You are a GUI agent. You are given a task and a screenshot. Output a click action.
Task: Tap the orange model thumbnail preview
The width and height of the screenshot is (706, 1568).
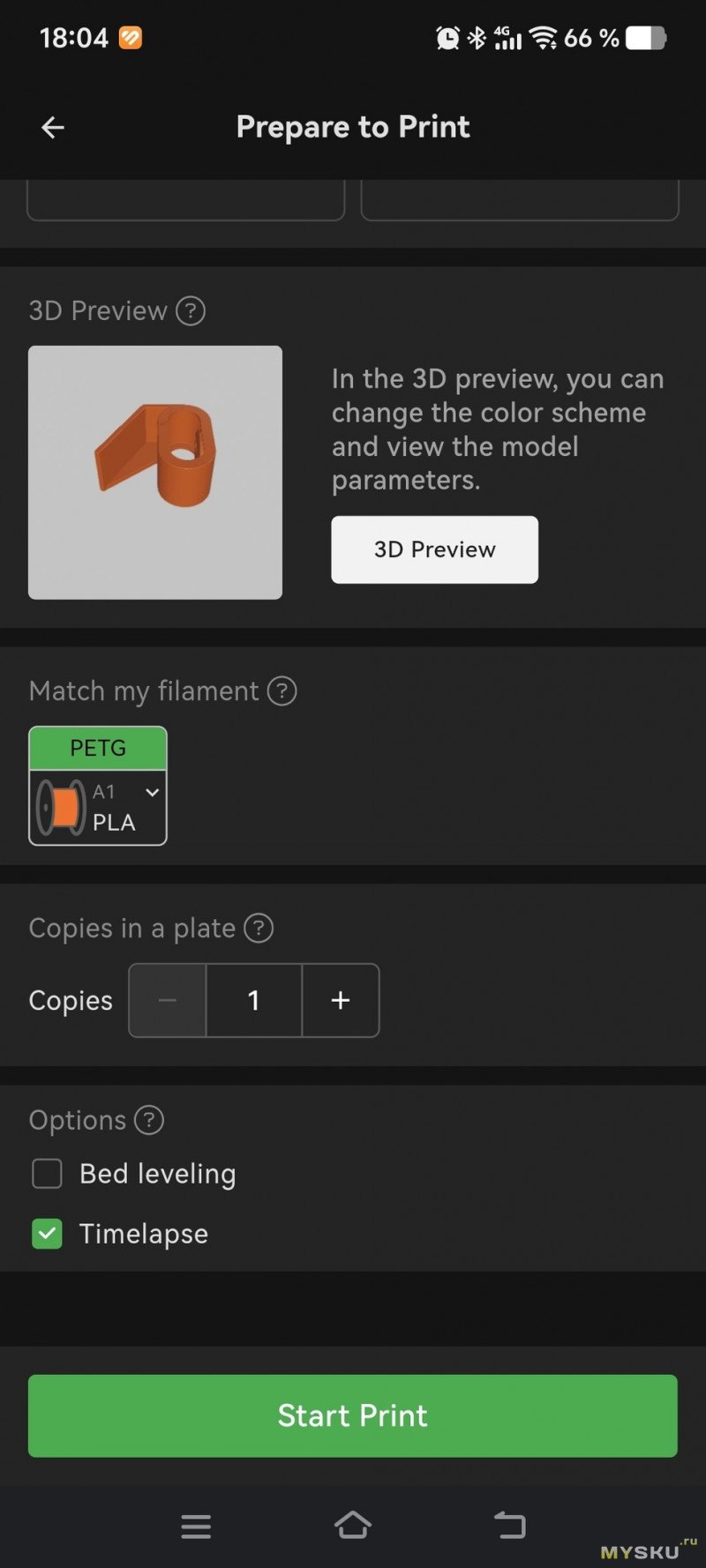tap(155, 473)
